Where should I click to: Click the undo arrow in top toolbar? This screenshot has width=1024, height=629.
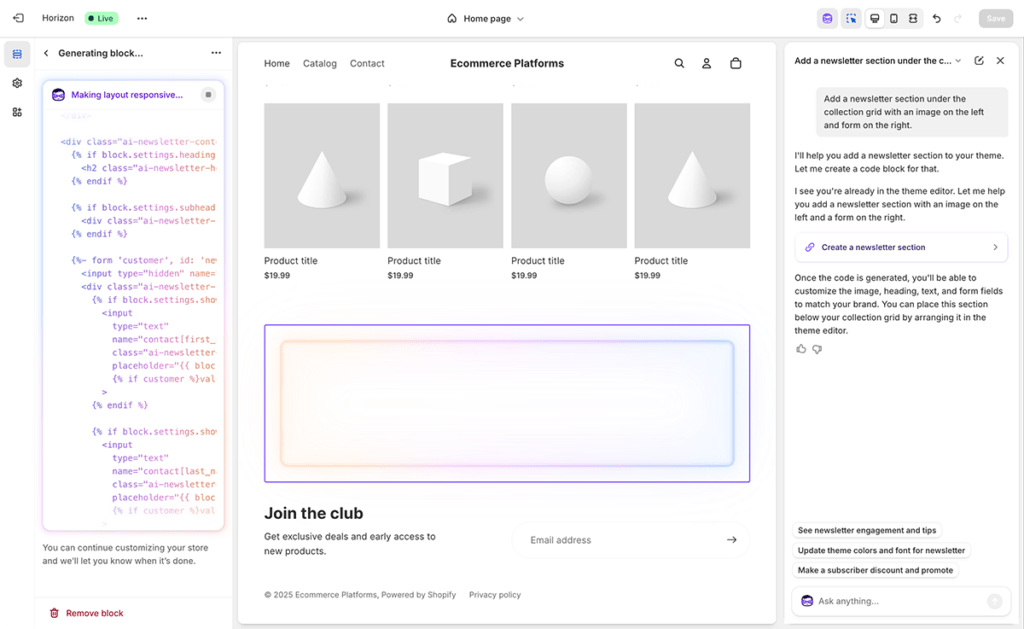pos(936,18)
